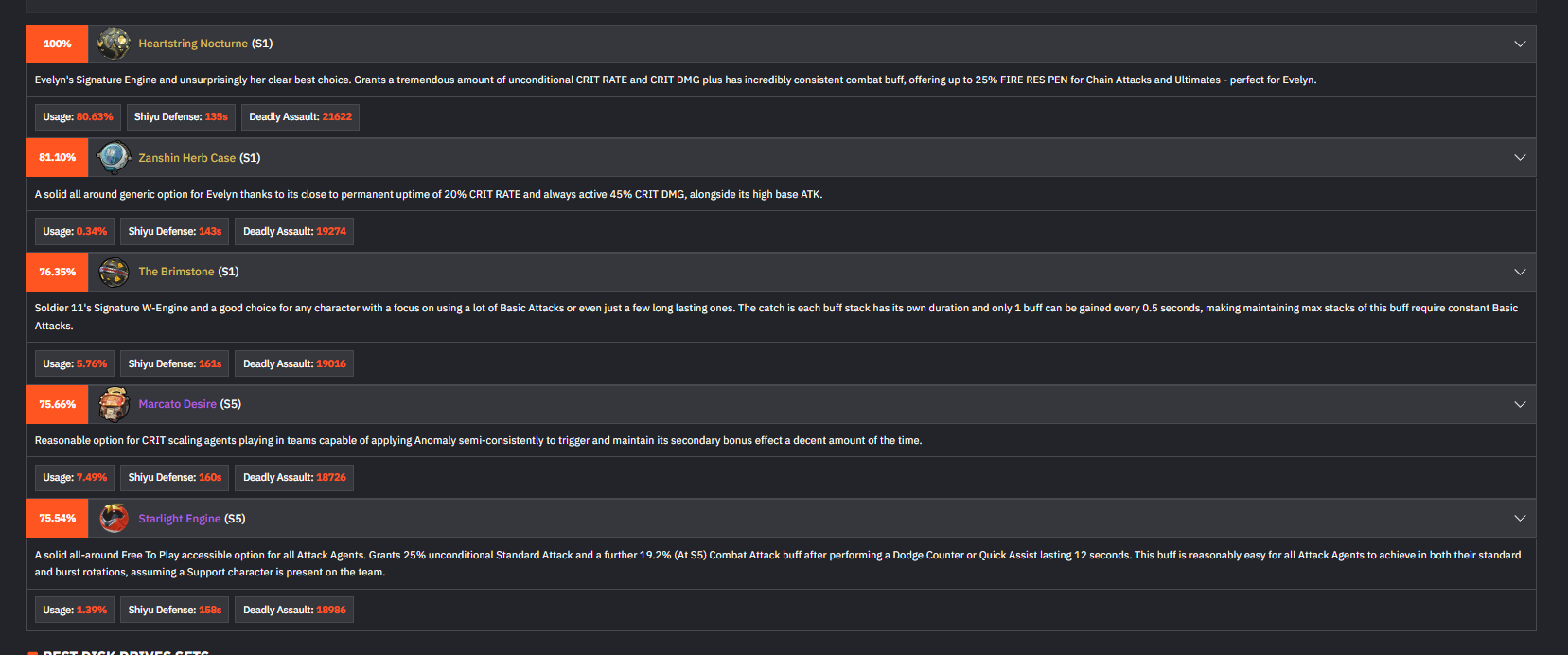Expand the Starlight Engine chevron

1520,519
